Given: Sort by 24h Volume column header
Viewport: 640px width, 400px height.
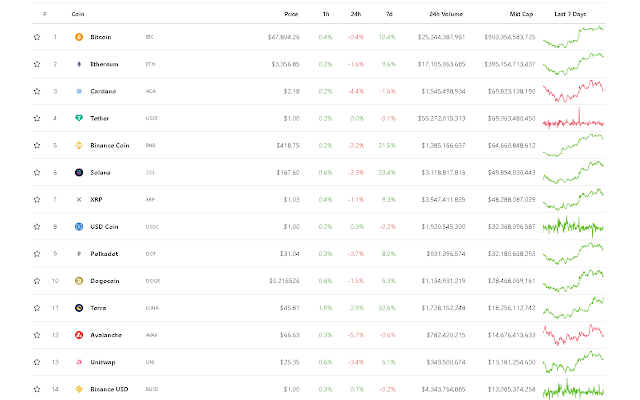Looking at the screenshot, I should click(x=446, y=14).
